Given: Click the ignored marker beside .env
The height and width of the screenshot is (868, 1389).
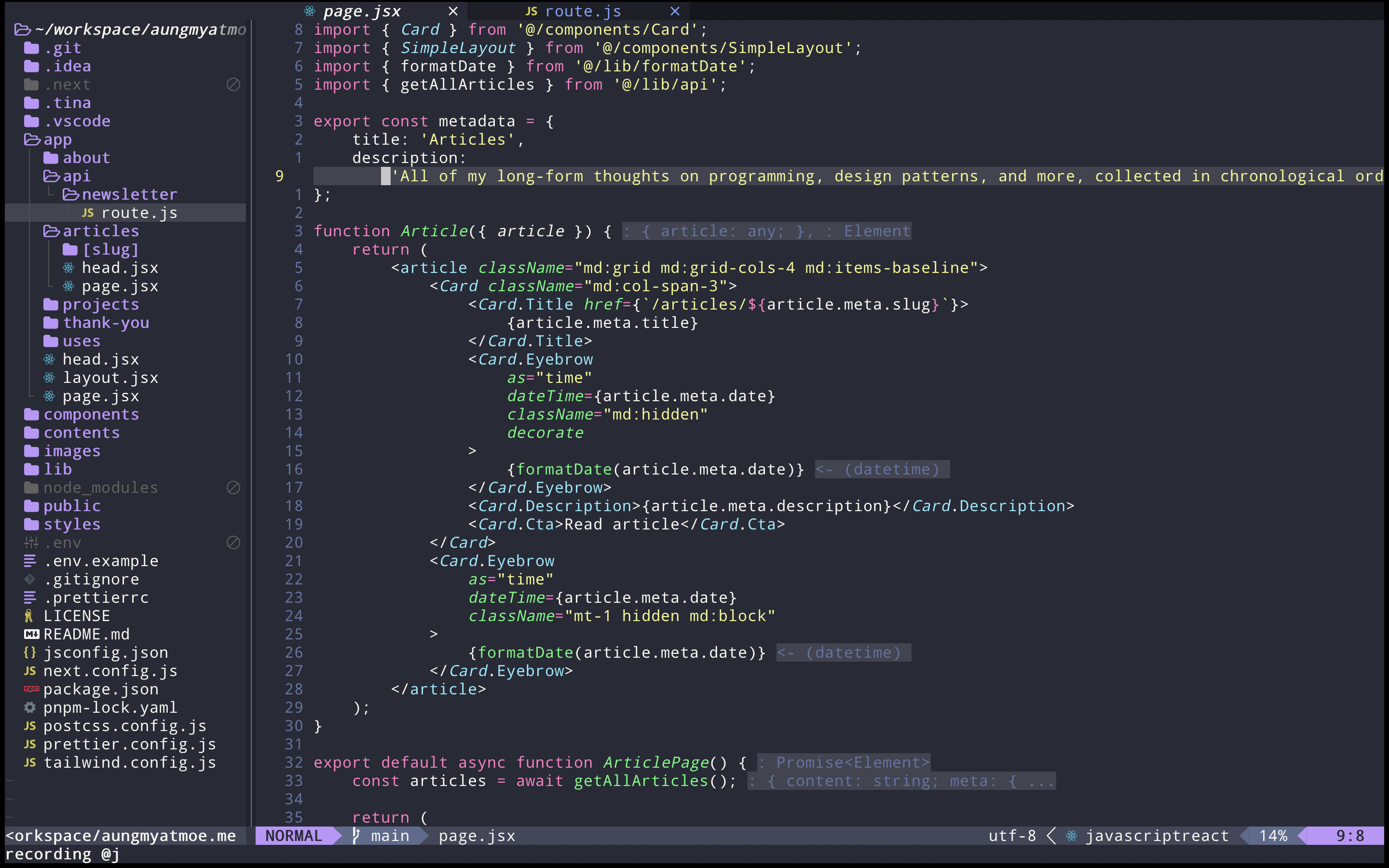Looking at the screenshot, I should click(233, 542).
